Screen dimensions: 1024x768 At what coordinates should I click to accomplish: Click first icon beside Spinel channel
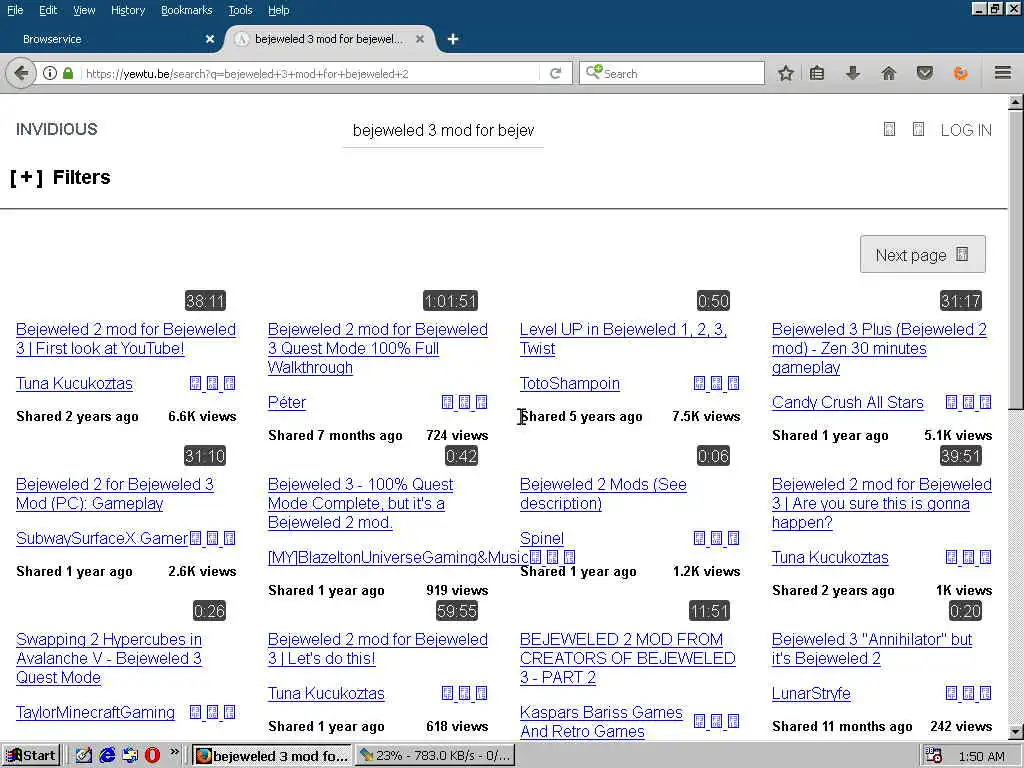point(699,538)
